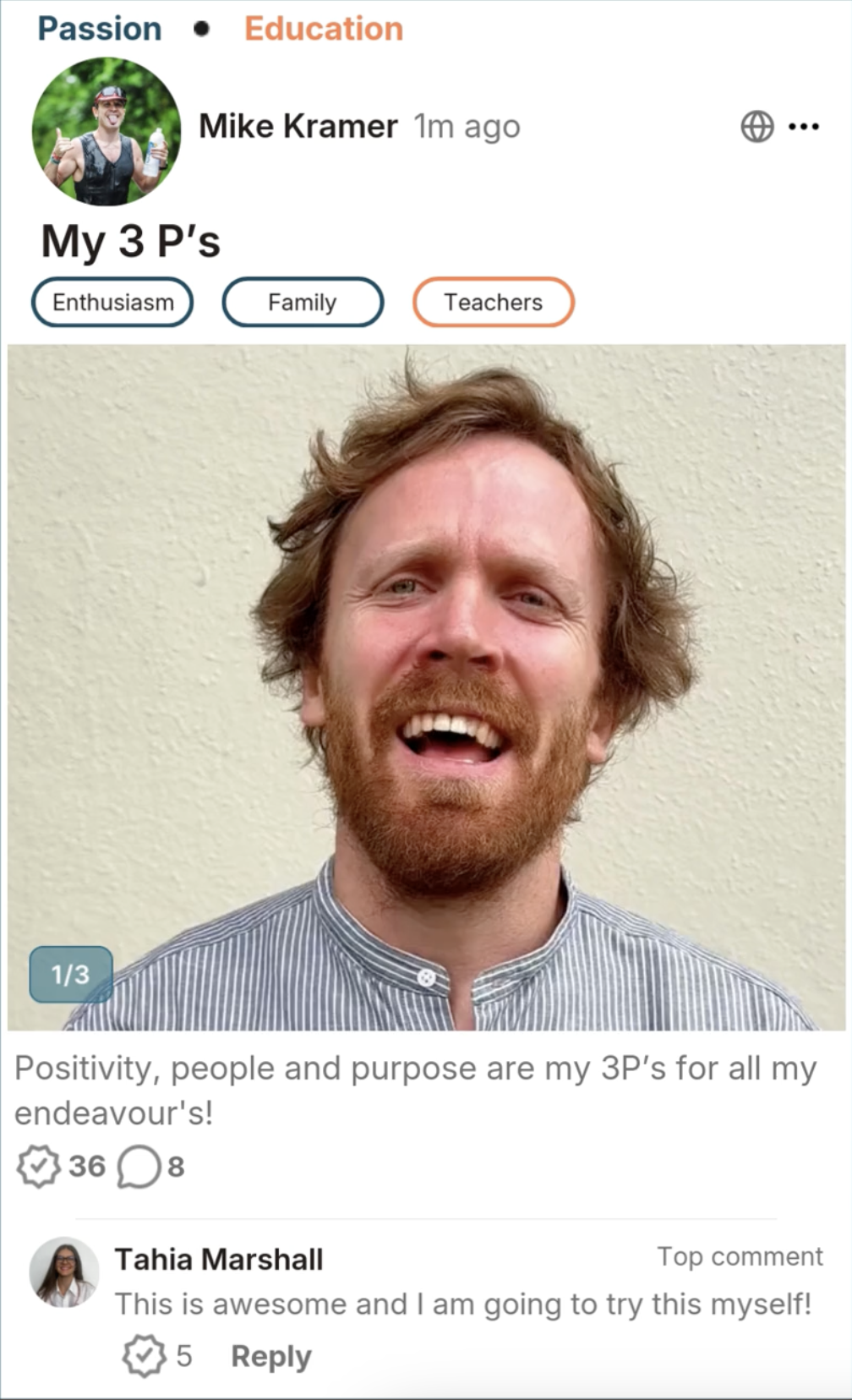
Task: Open the Education category
Action: point(324,29)
